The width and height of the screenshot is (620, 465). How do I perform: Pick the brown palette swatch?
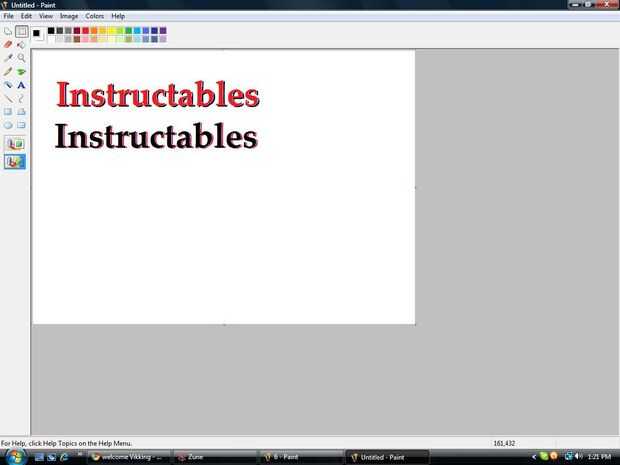77,39
